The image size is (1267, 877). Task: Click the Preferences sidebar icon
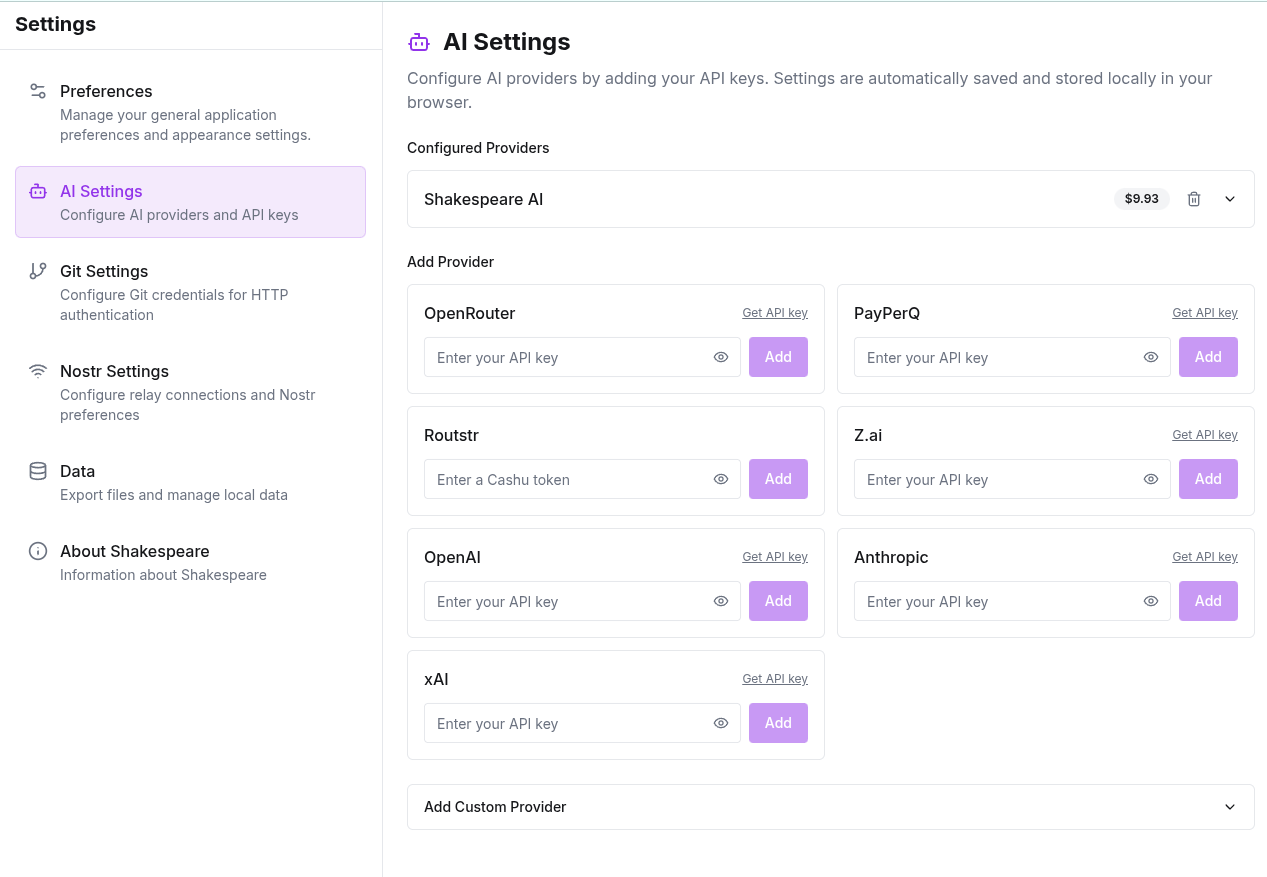tap(37, 89)
